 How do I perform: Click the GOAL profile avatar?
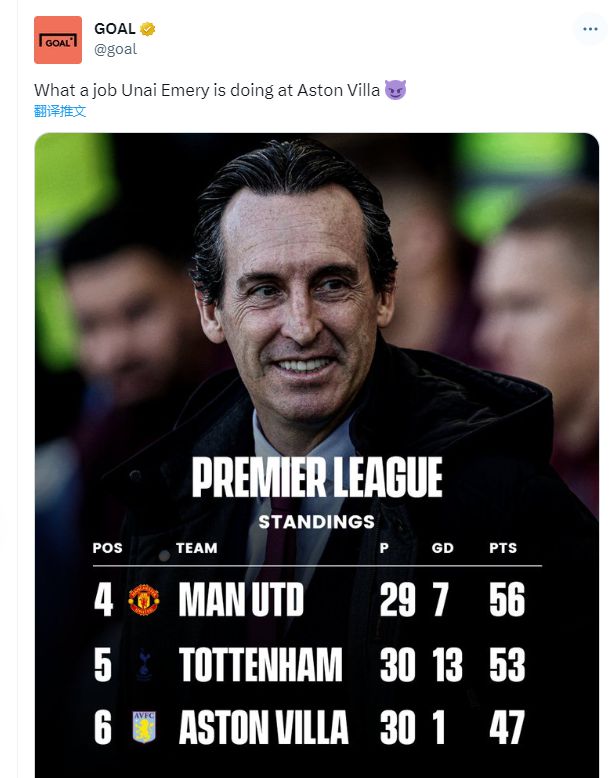(x=58, y=39)
